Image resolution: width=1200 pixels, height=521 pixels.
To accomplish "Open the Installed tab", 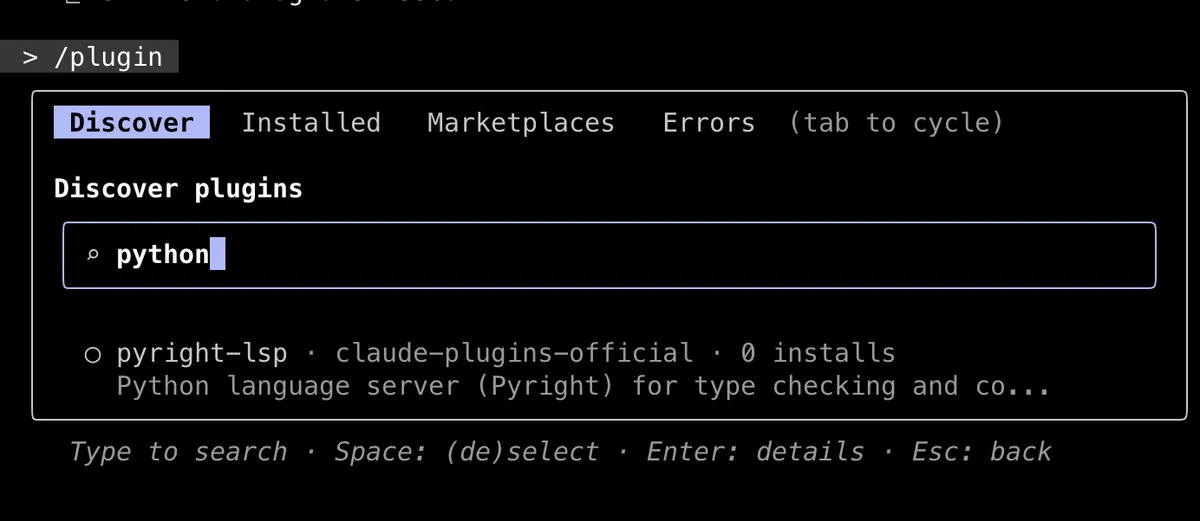I will (311, 123).
